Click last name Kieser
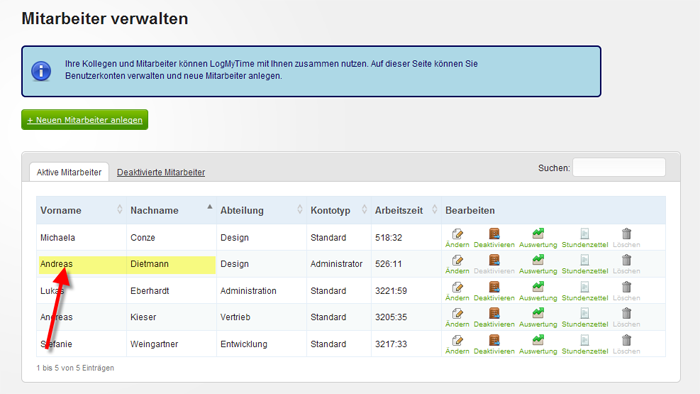This screenshot has height=394, width=700. [x=143, y=317]
